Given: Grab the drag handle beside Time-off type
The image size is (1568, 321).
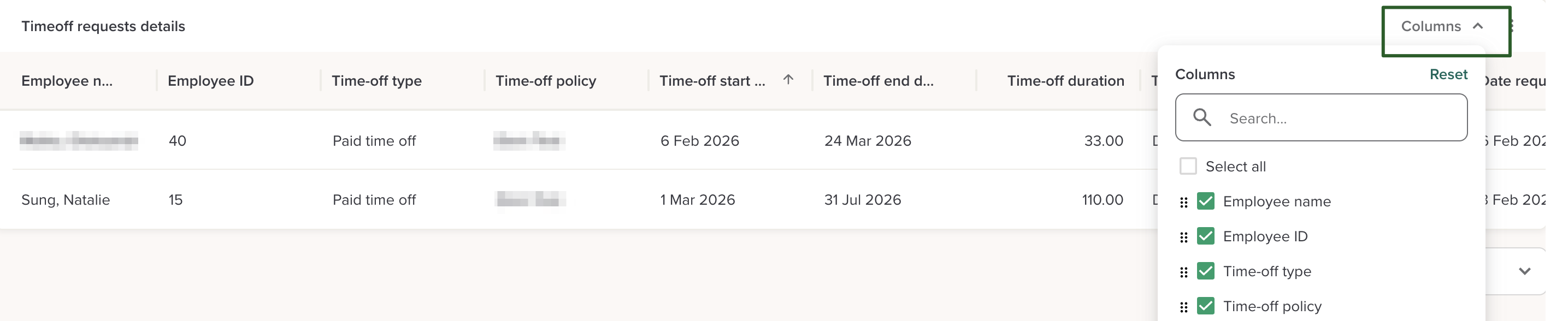Looking at the screenshot, I should point(1183,272).
